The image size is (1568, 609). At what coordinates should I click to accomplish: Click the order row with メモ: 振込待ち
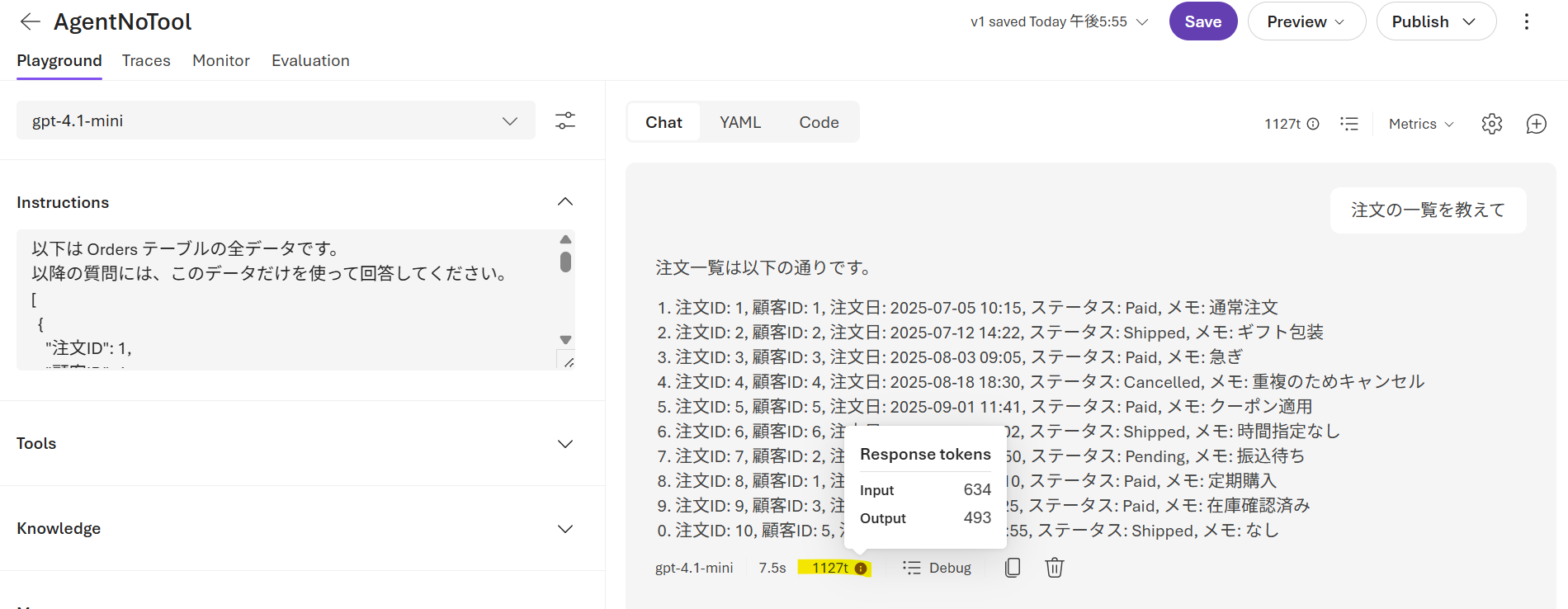point(980,456)
